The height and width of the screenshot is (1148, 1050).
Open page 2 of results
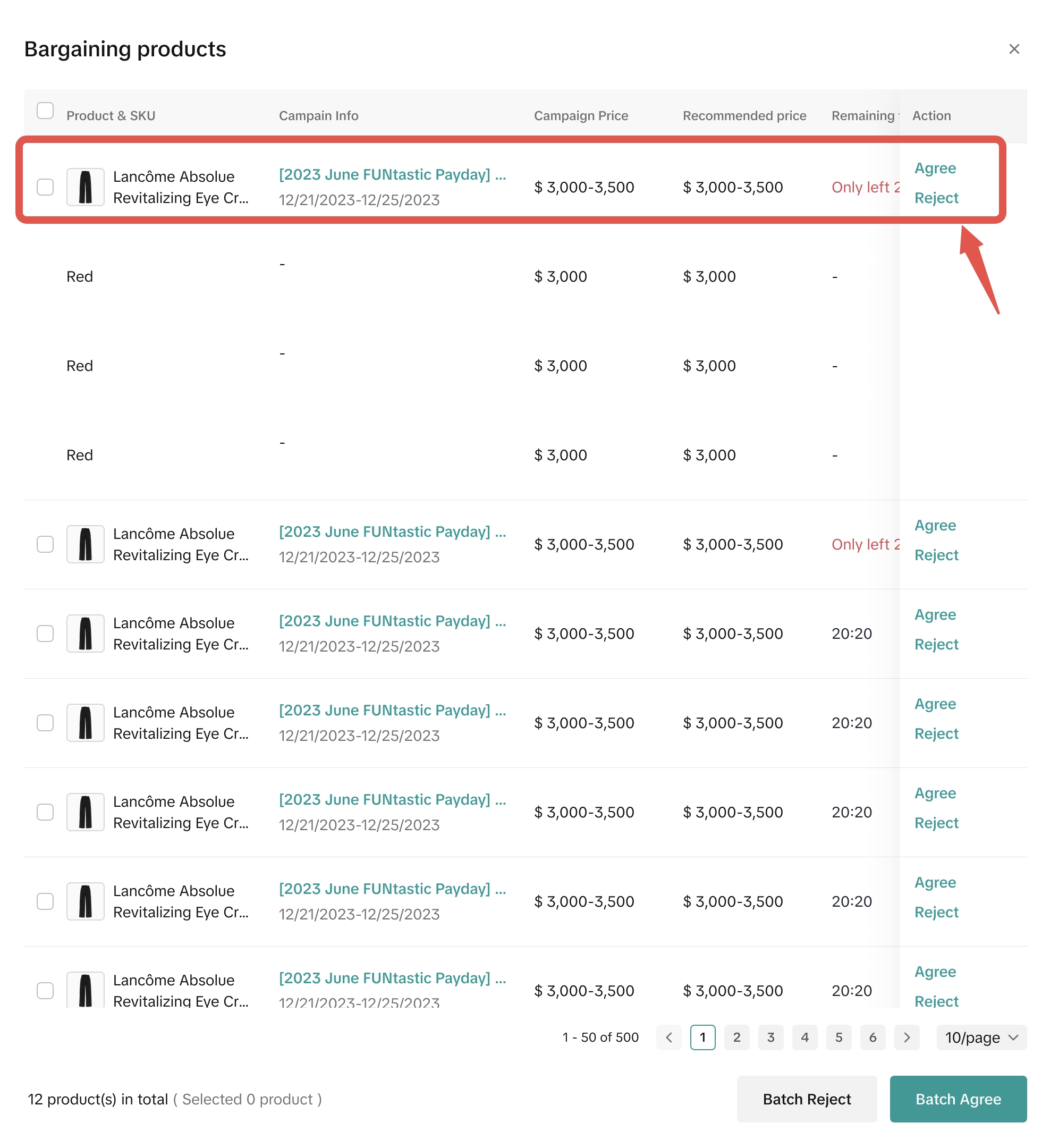(736, 1037)
